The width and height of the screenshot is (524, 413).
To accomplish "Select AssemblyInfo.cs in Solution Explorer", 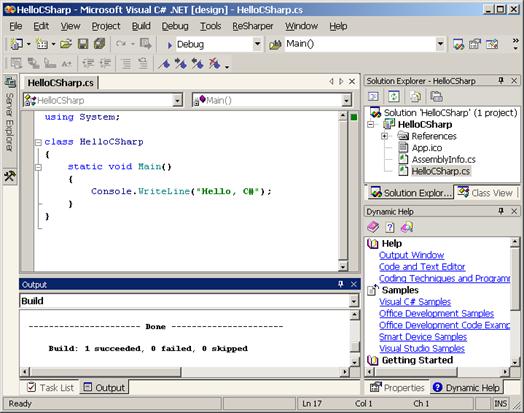I will pos(443,159).
